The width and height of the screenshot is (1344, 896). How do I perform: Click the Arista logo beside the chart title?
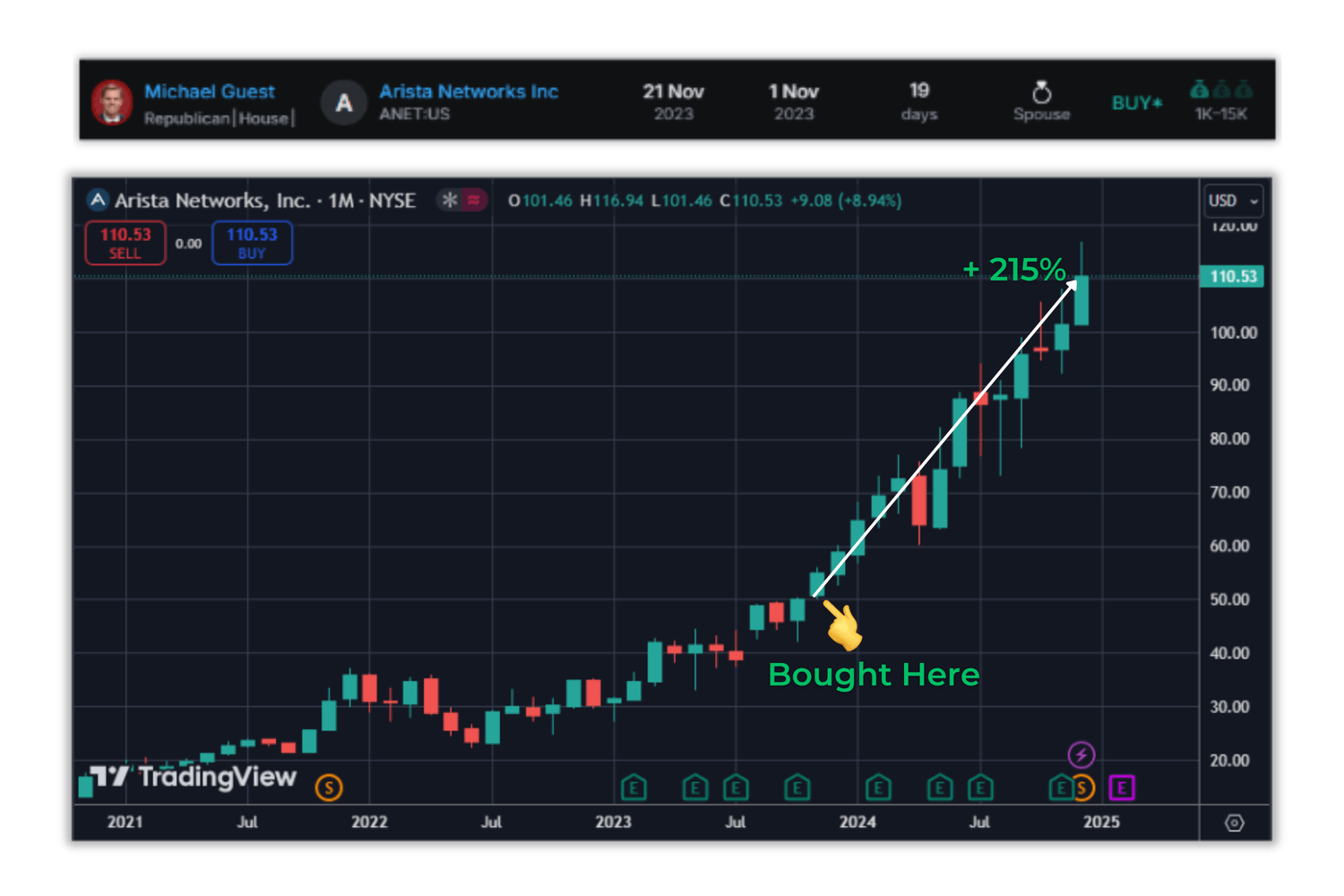pyautogui.click(x=98, y=200)
